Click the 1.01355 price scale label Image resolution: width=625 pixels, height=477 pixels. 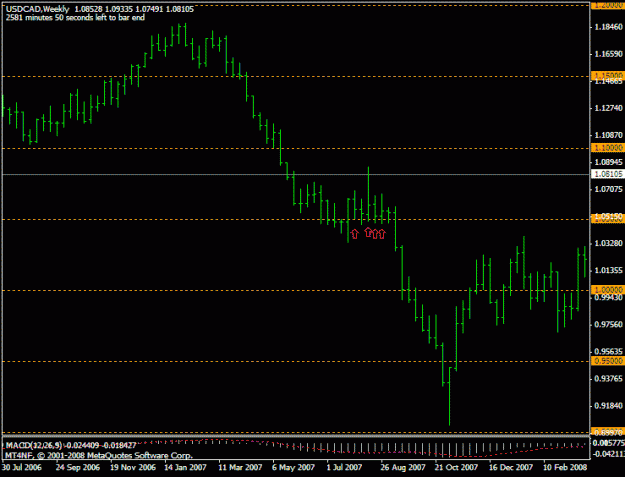coord(608,271)
